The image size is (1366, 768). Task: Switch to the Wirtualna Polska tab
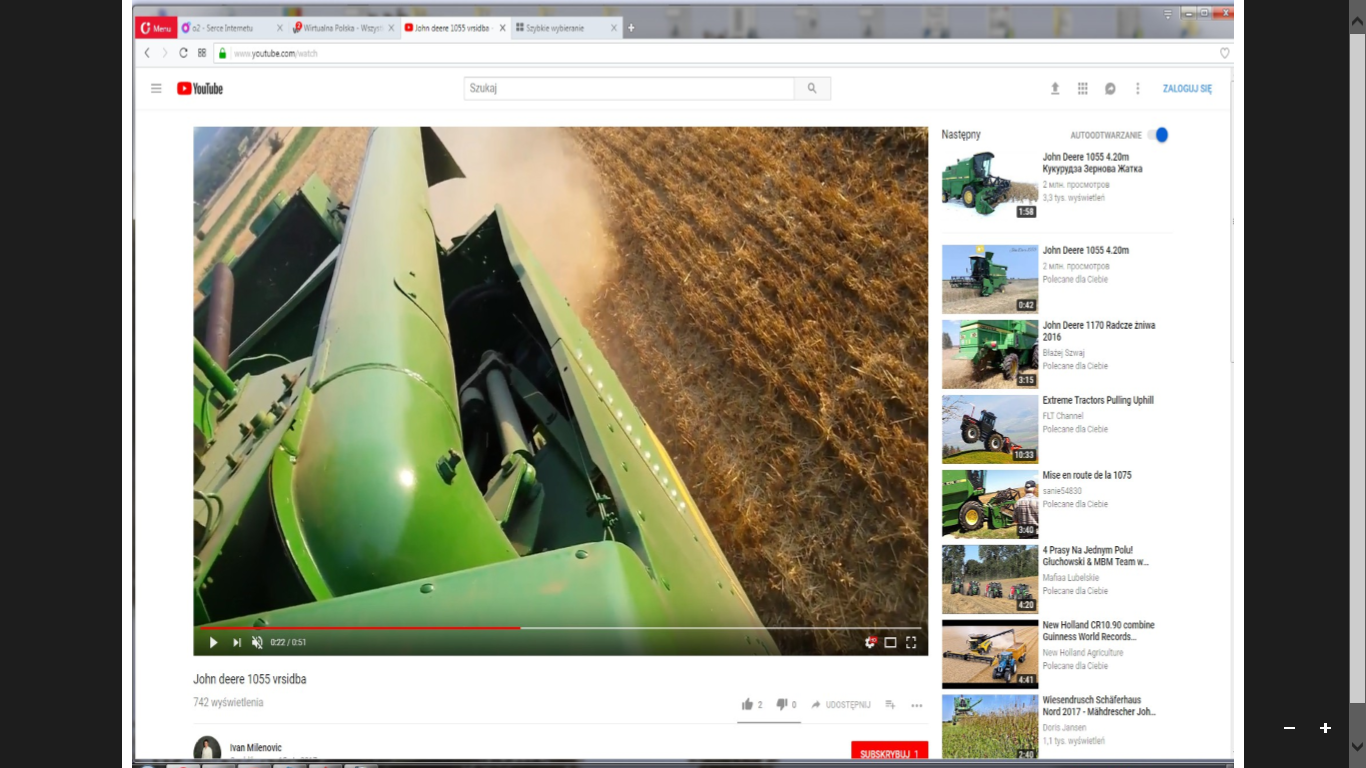pyautogui.click(x=345, y=28)
